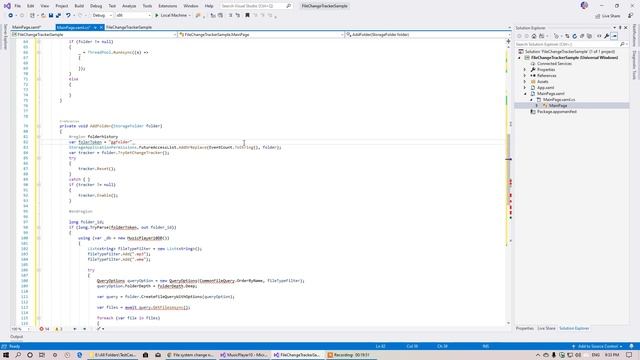Switch to FileChangeTrackerSample tab
640x360 pixels.
(x=129, y=27)
